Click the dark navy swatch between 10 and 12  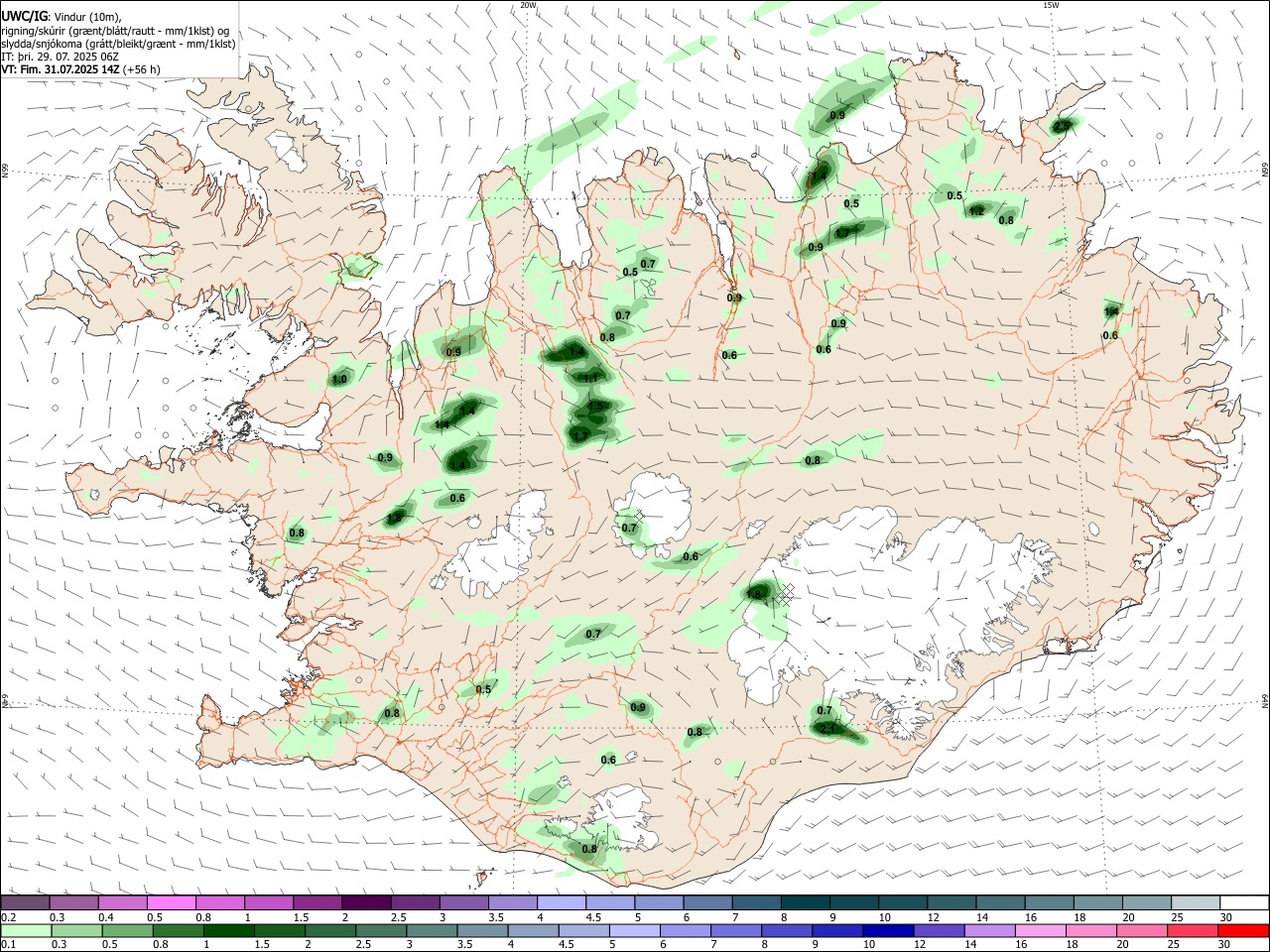[886, 930]
